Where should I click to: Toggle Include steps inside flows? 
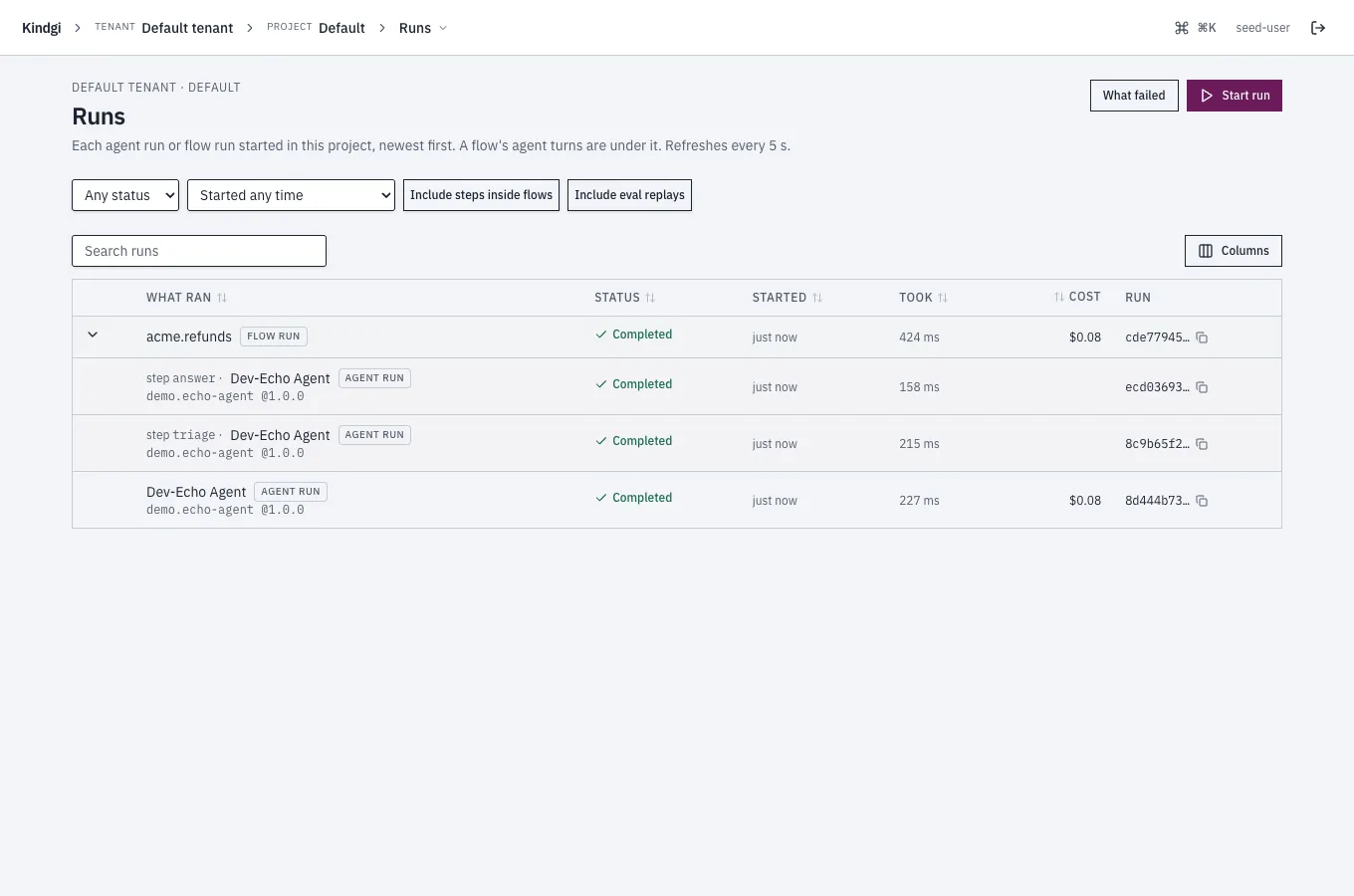(481, 195)
